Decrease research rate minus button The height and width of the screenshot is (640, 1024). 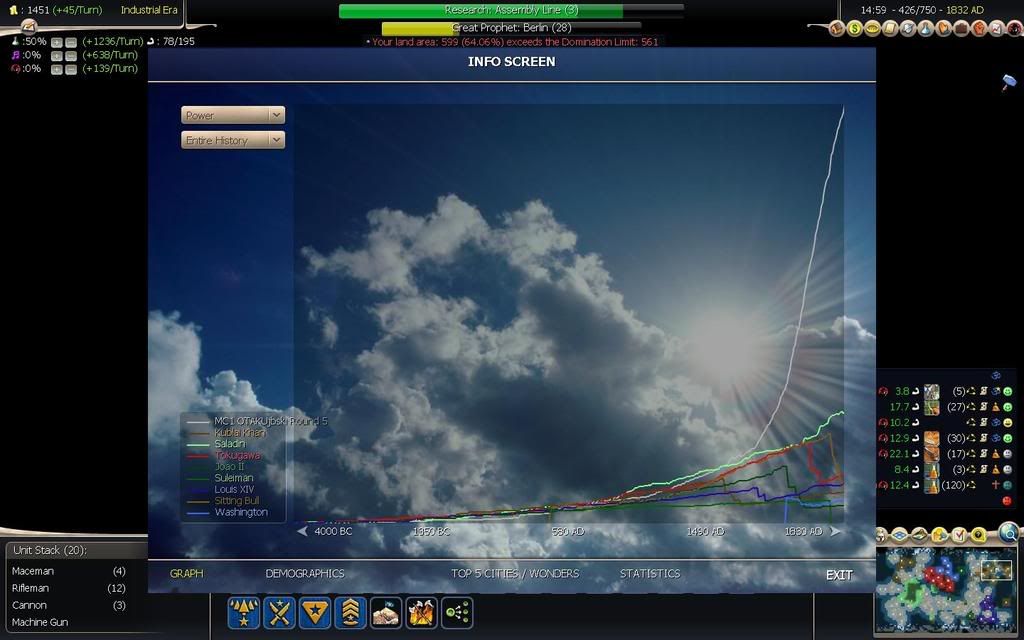tap(71, 42)
